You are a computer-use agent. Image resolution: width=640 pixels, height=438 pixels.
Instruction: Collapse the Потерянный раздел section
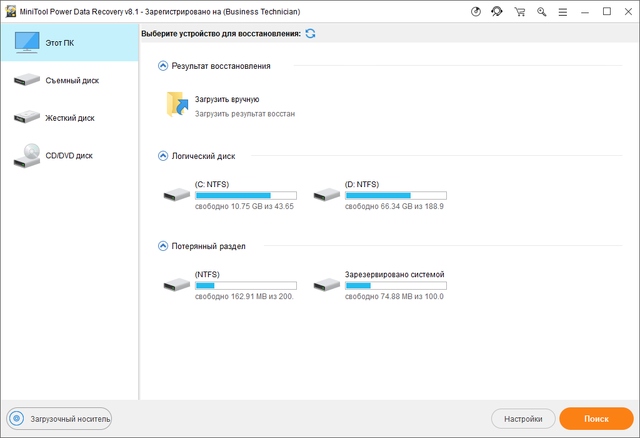[163, 246]
